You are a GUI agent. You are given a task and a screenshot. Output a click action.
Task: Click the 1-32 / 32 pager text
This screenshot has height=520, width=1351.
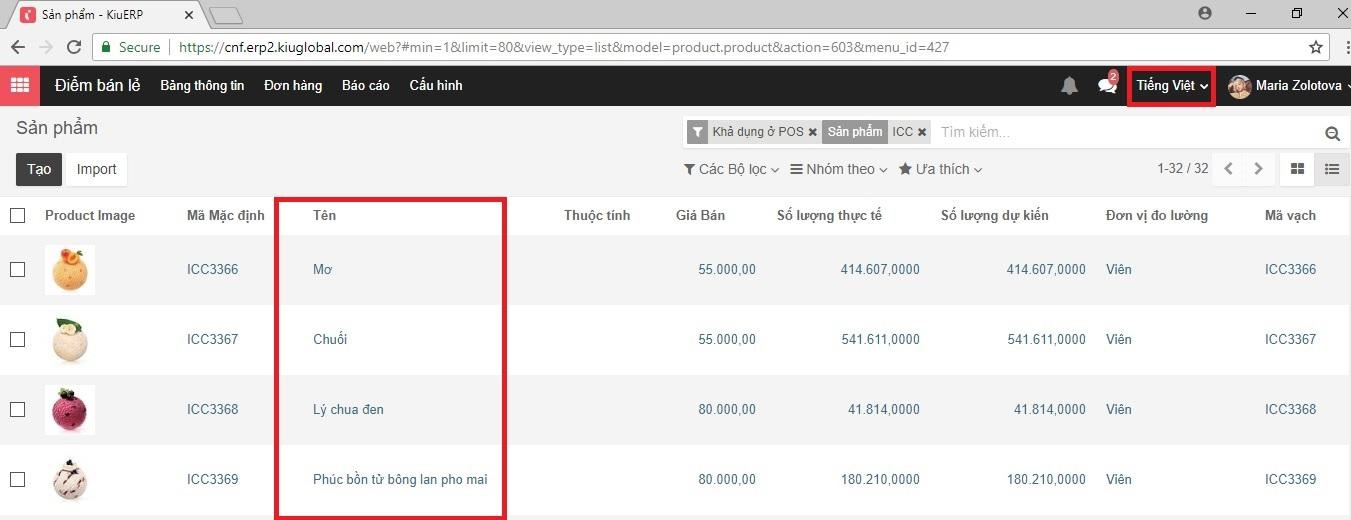(x=1182, y=169)
